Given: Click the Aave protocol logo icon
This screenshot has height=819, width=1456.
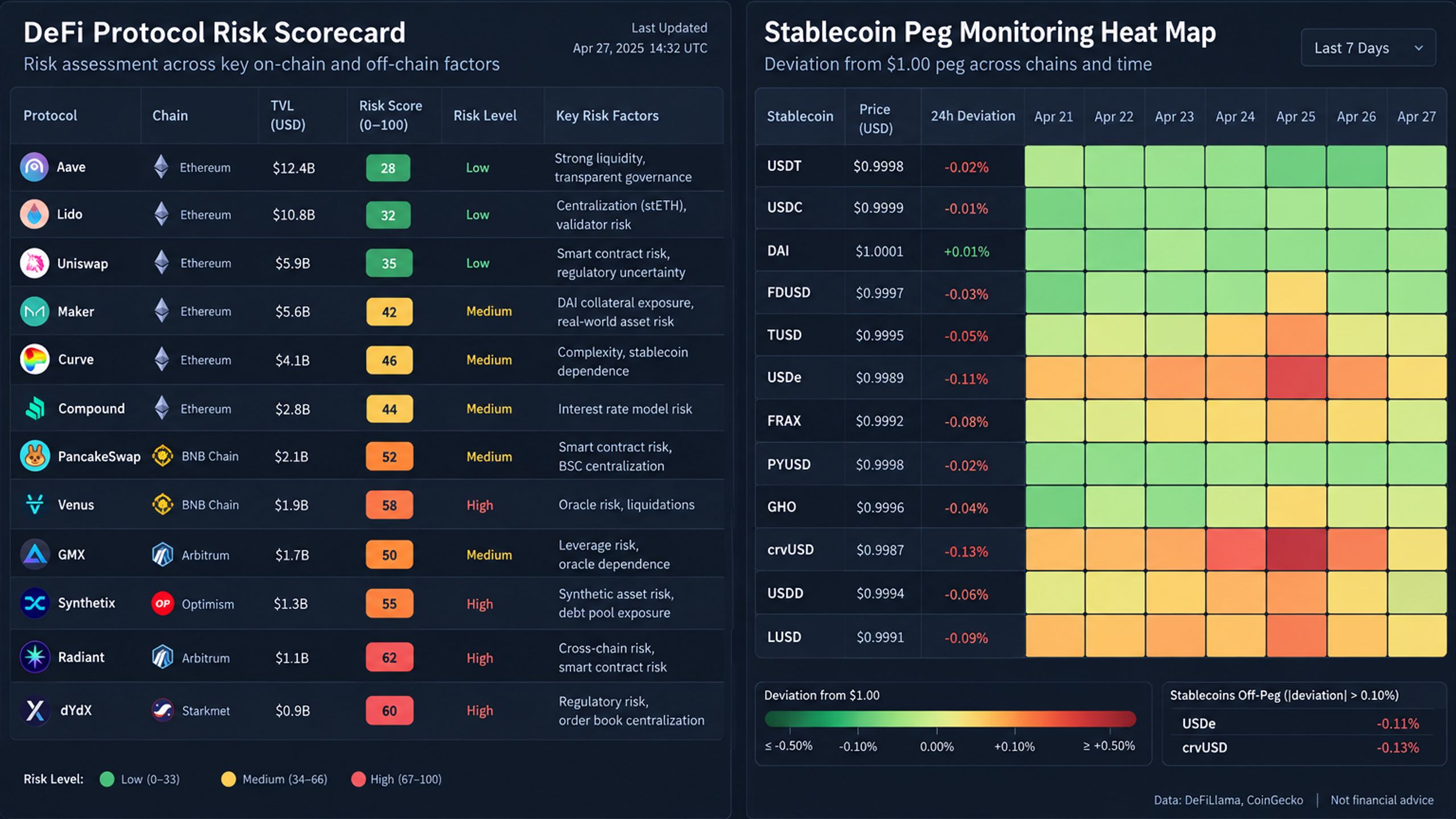Looking at the screenshot, I should pyautogui.click(x=34, y=167).
